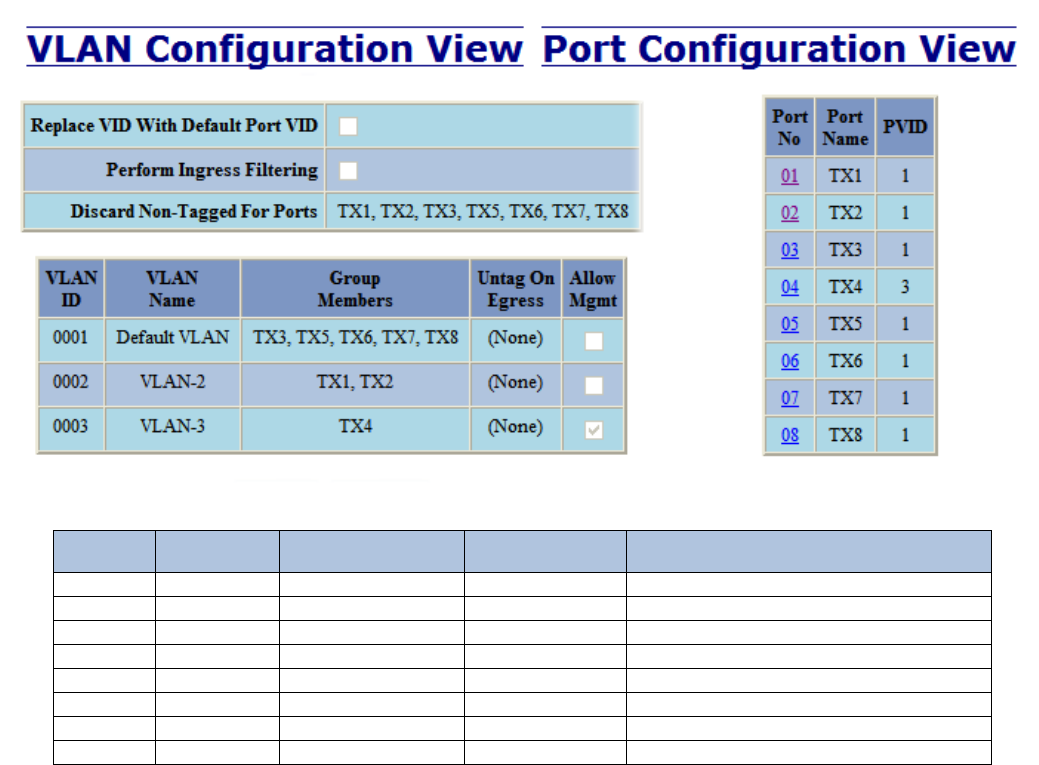Click the PVID column header
This screenshot has height=765, width=1039.
tap(904, 127)
